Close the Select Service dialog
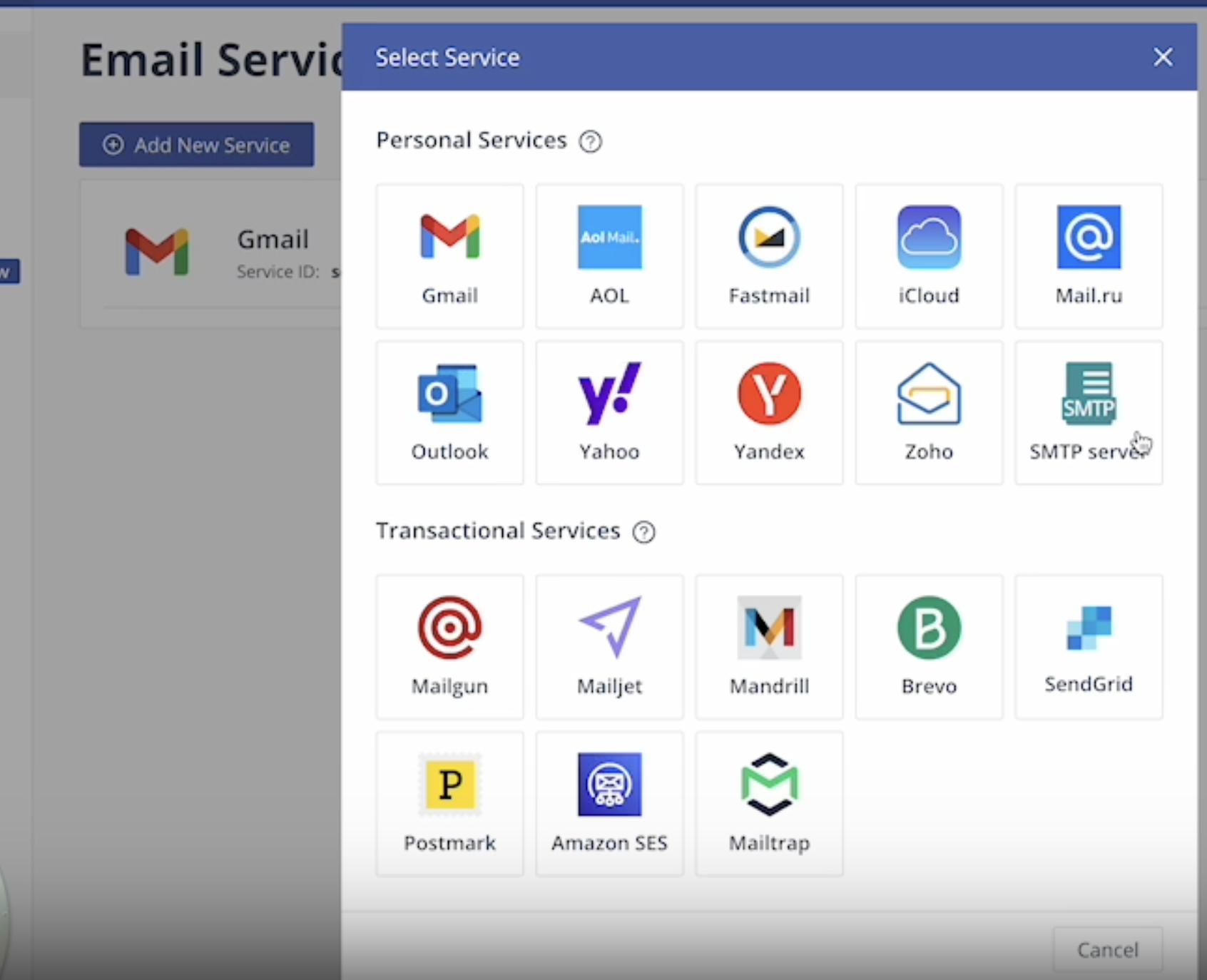Viewport: 1207px width, 980px height. (x=1163, y=57)
